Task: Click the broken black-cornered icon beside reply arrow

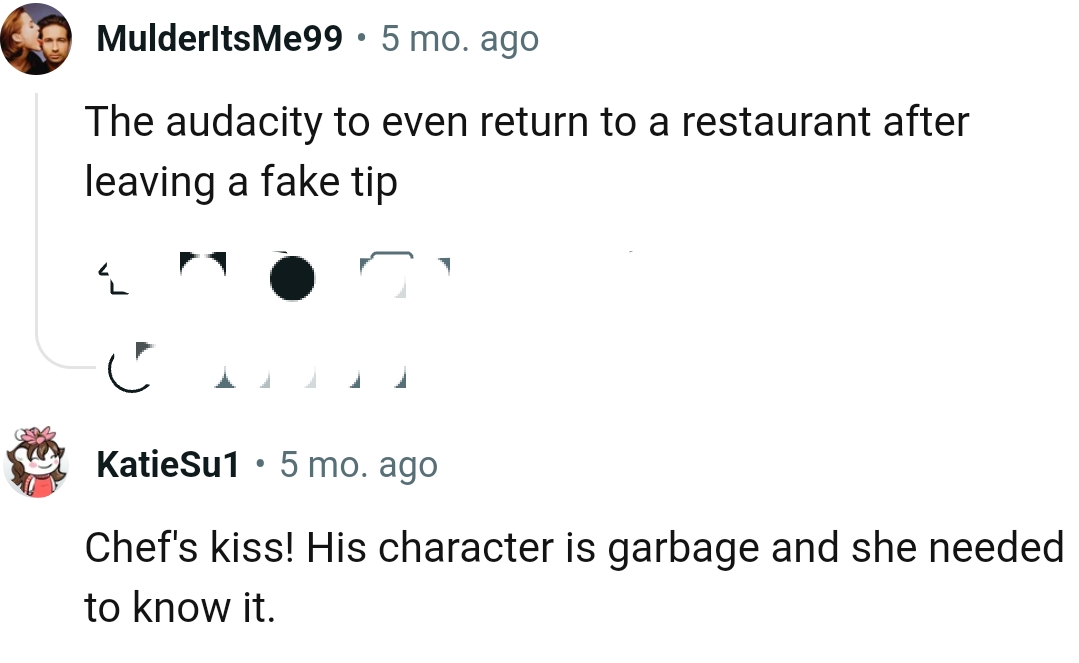Action: click(203, 265)
